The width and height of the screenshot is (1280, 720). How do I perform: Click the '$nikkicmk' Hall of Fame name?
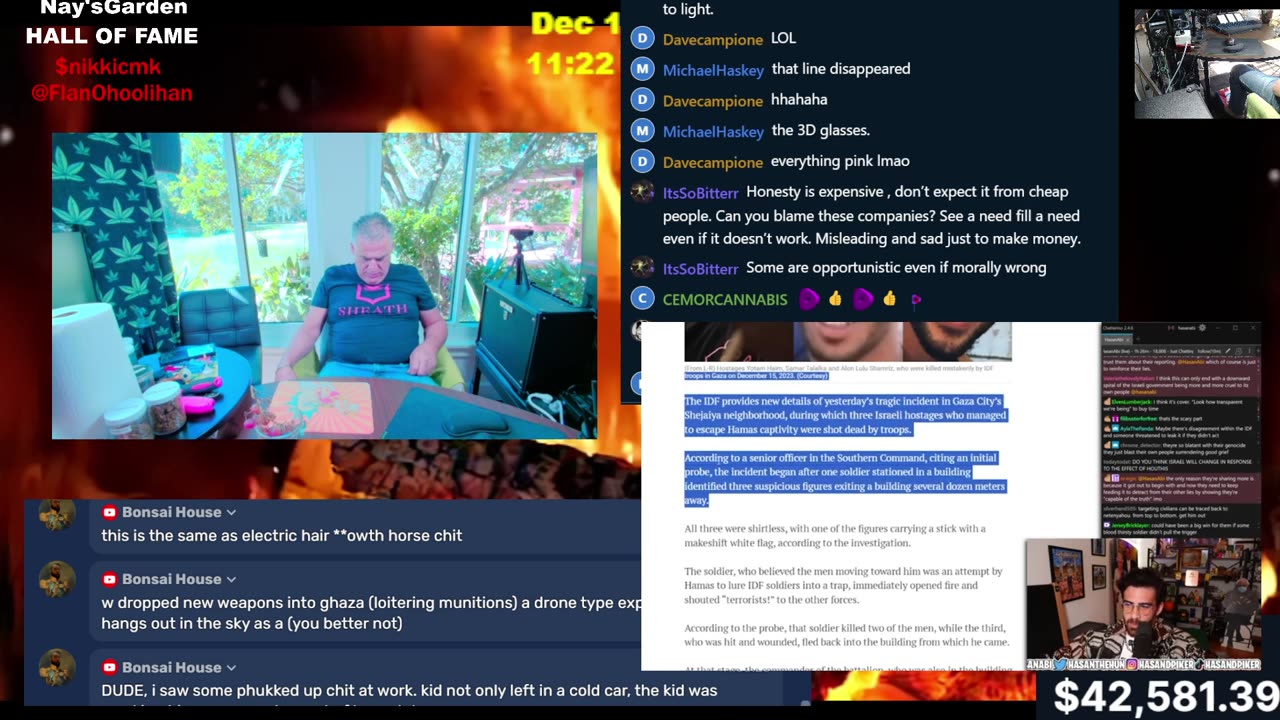[108, 67]
